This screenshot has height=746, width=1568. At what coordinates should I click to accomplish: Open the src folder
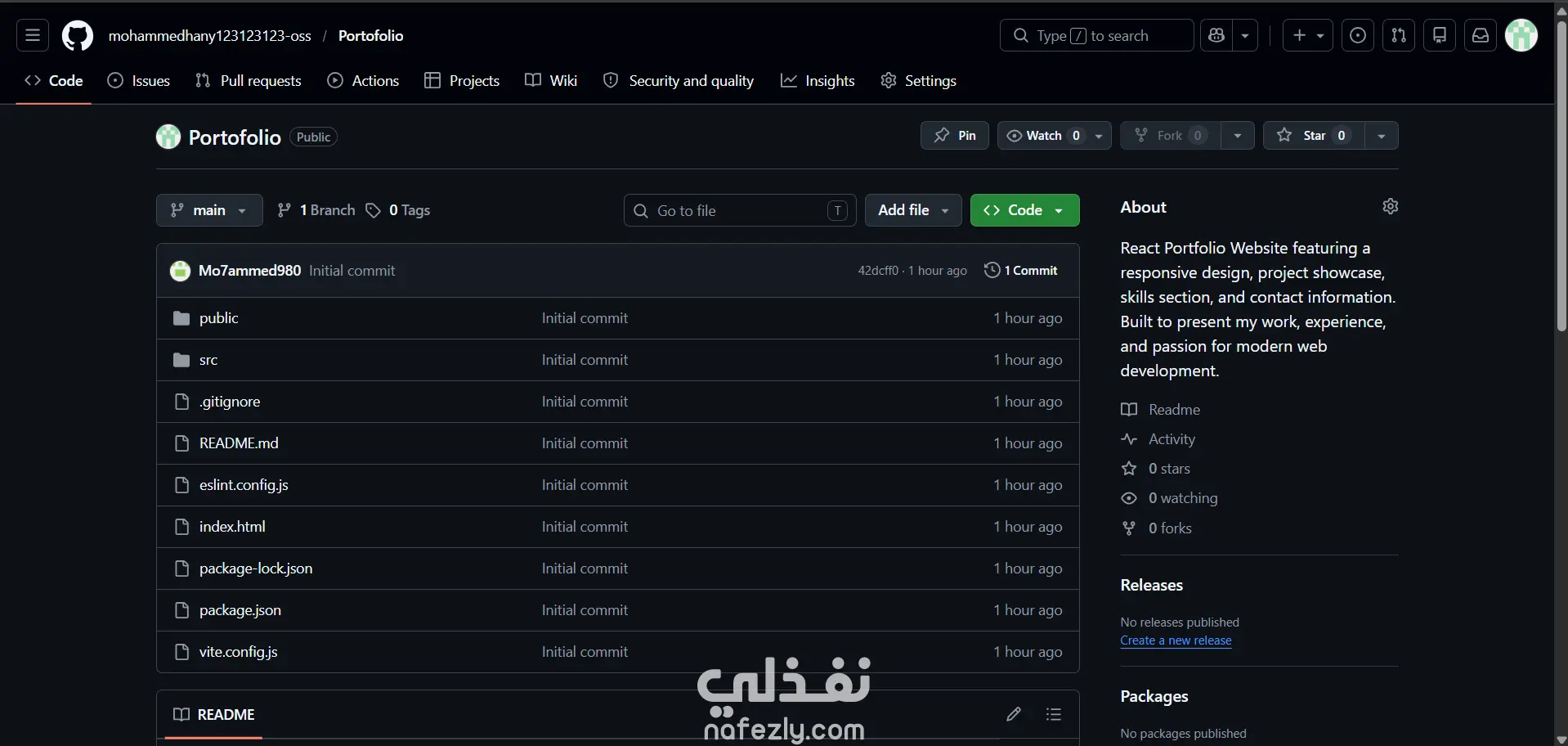pyautogui.click(x=208, y=360)
